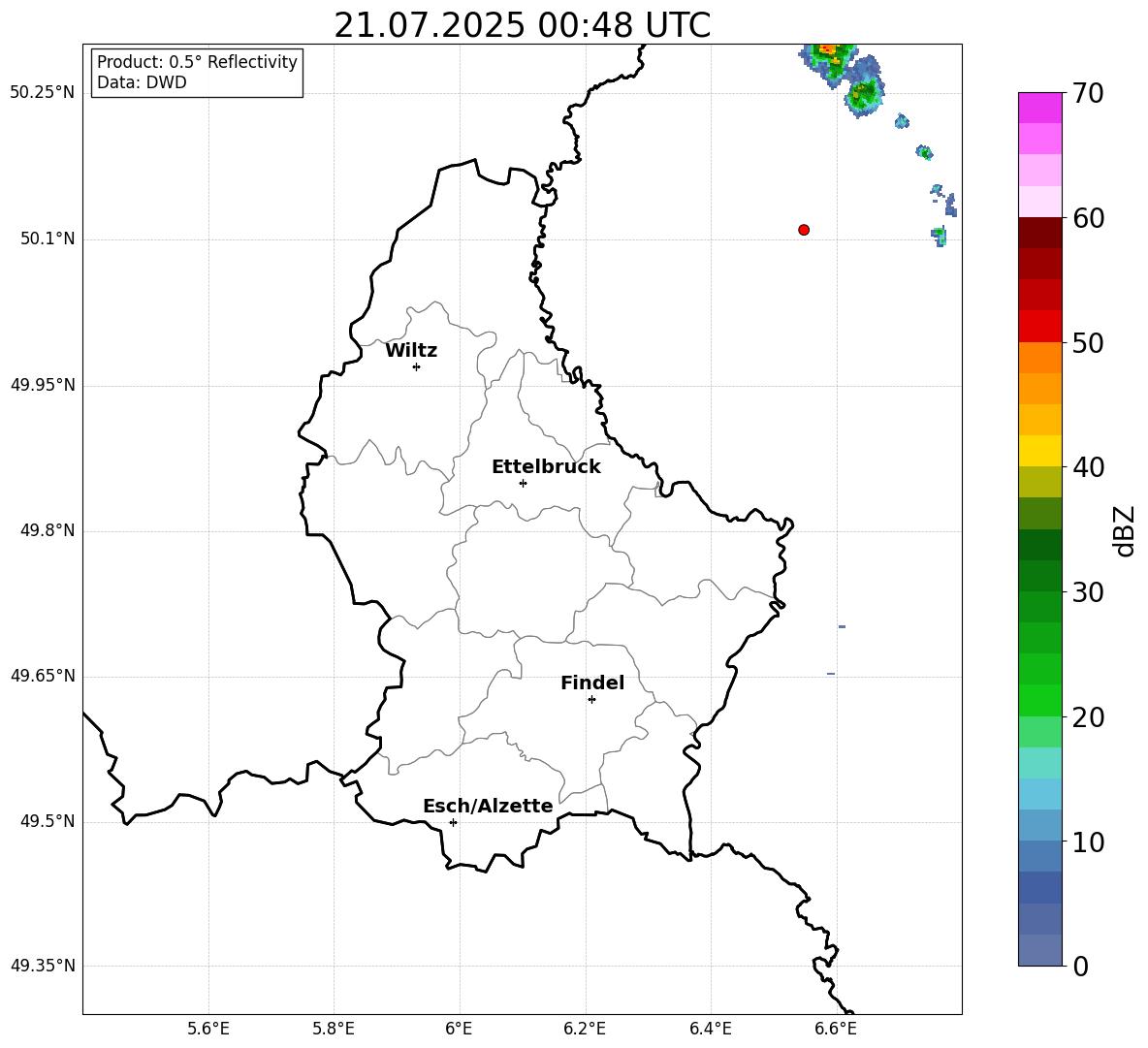The image size is (1148, 1048).
Task: Click the dark green swatch just above 30
Action: (1039, 575)
